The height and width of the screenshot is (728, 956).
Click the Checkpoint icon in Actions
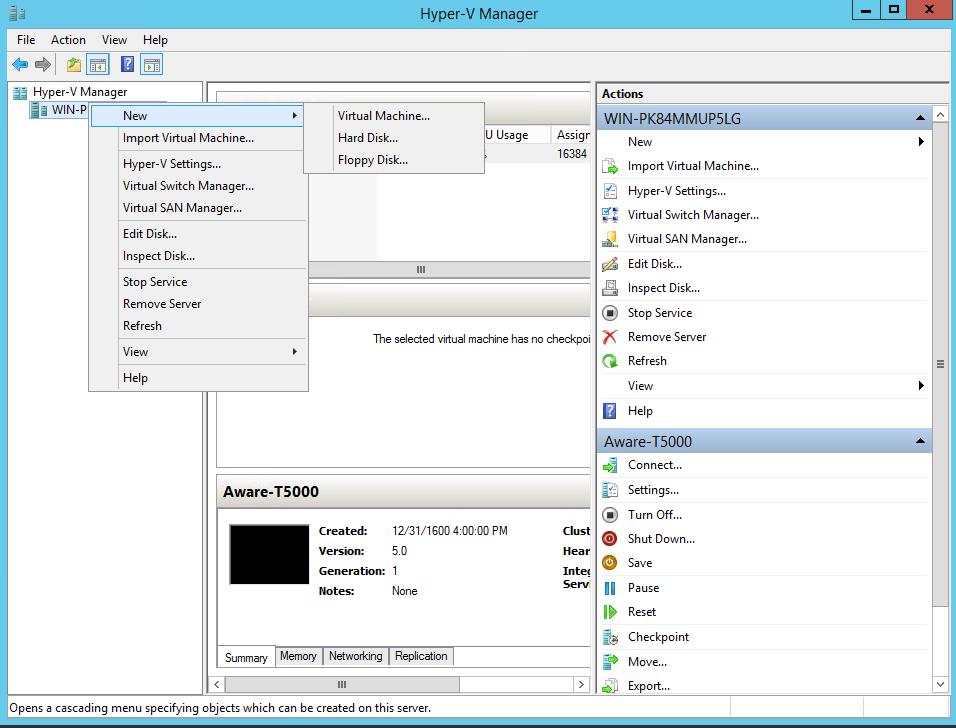[x=610, y=637]
